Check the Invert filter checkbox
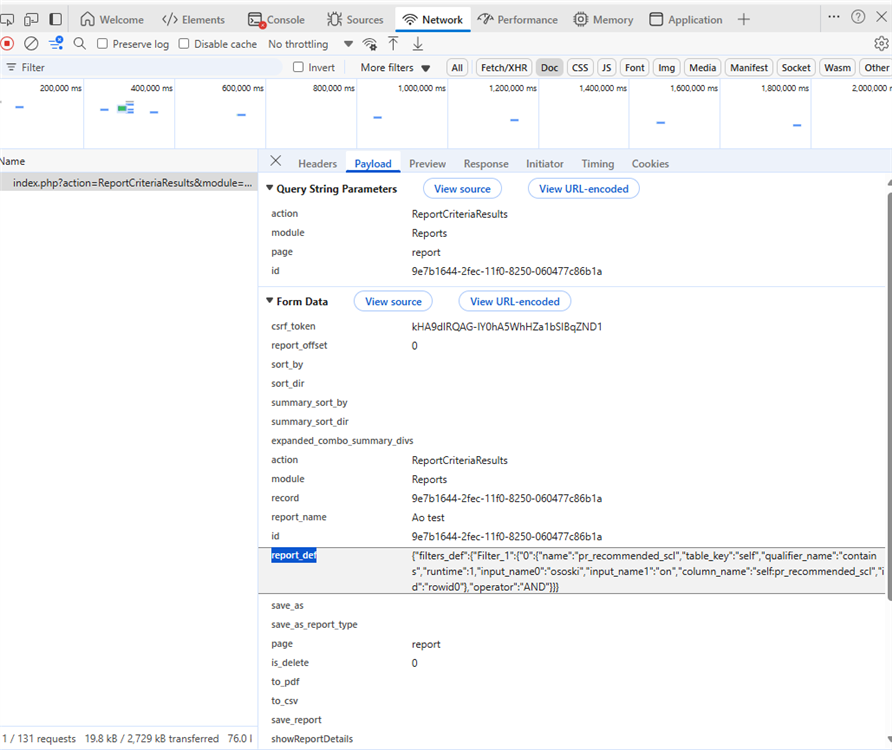 click(x=298, y=68)
